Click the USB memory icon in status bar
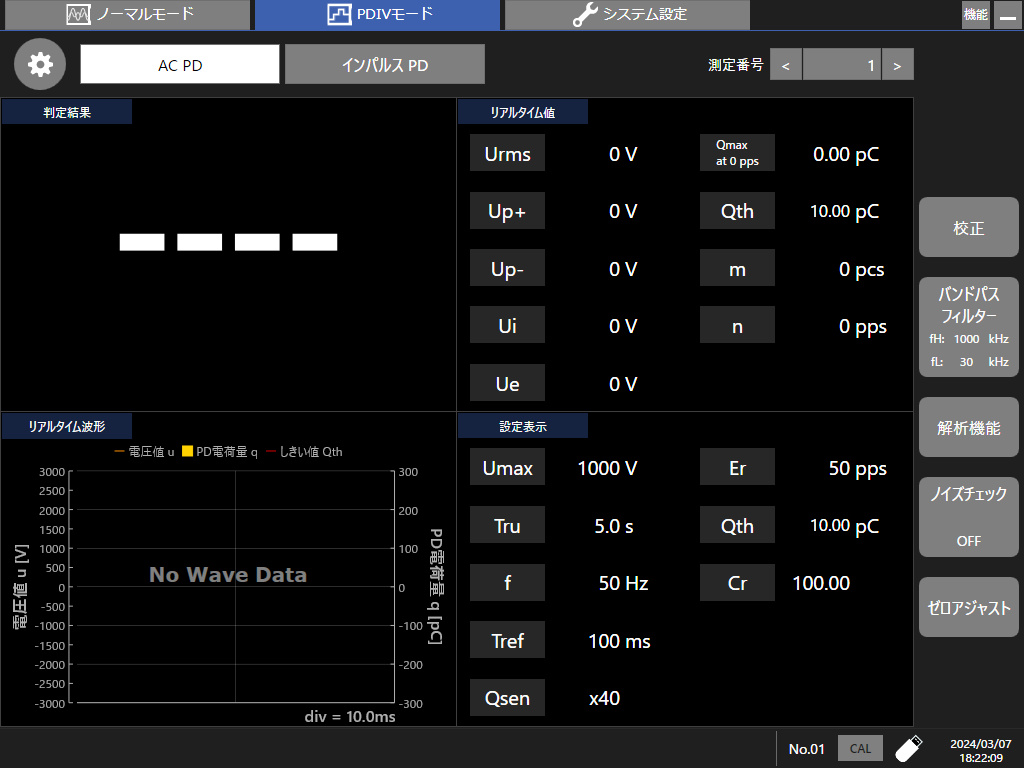The height and width of the screenshot is (768, 1024). click(x=908, y=748)
